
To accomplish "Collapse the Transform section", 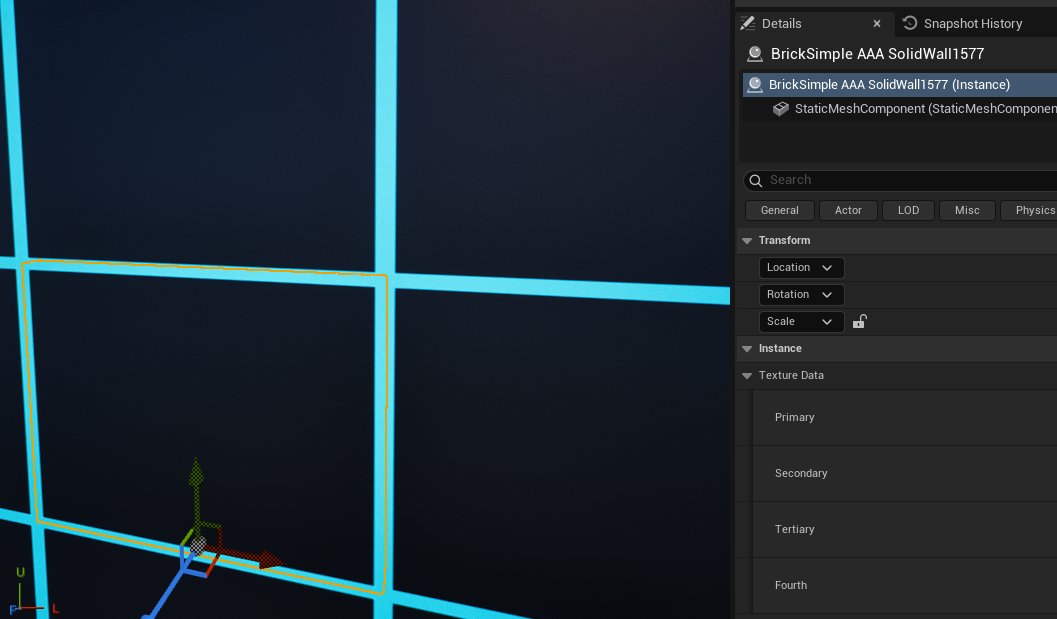I will 747,241.
